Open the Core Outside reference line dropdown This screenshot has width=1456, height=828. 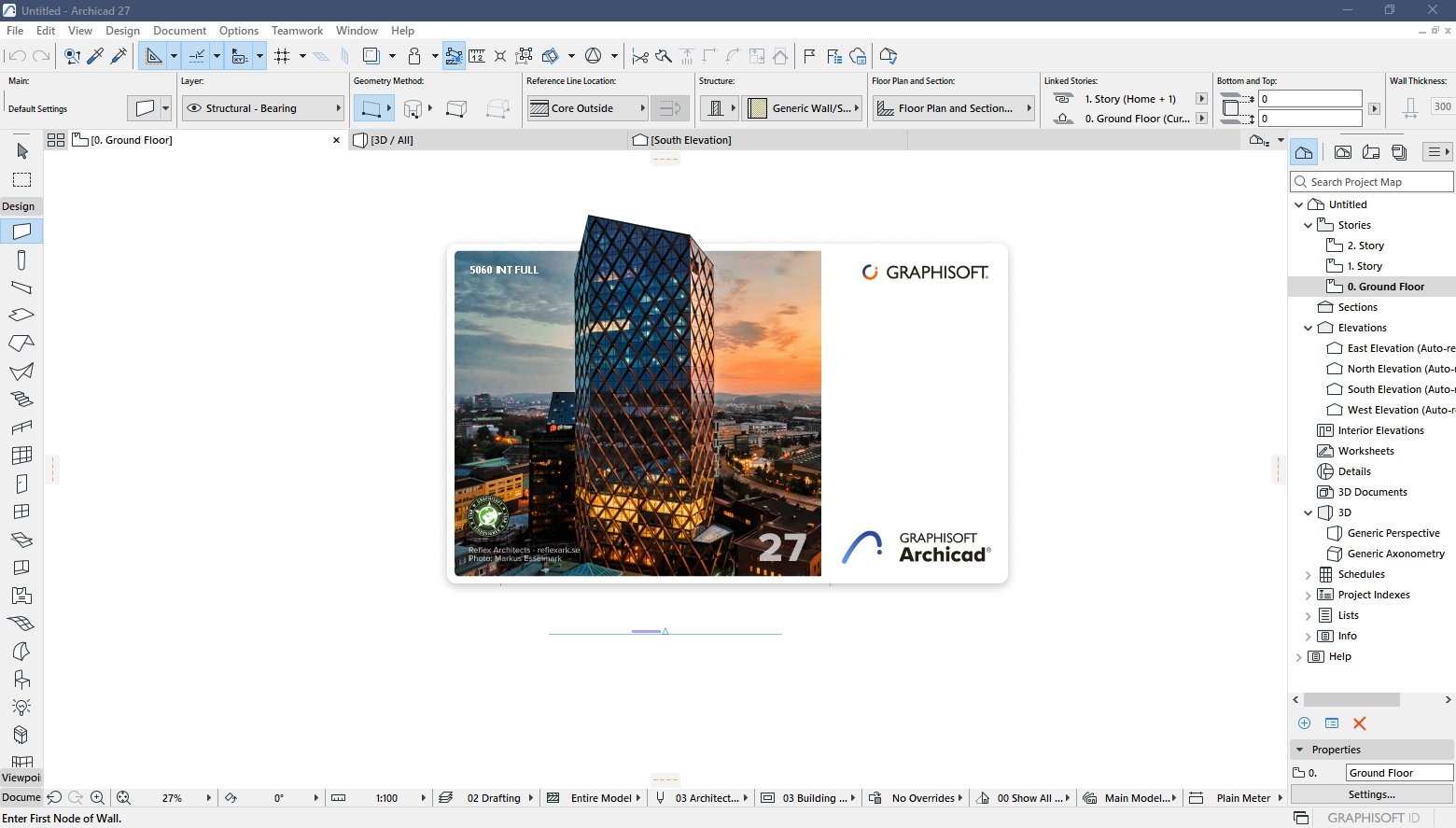pos(643,107)
